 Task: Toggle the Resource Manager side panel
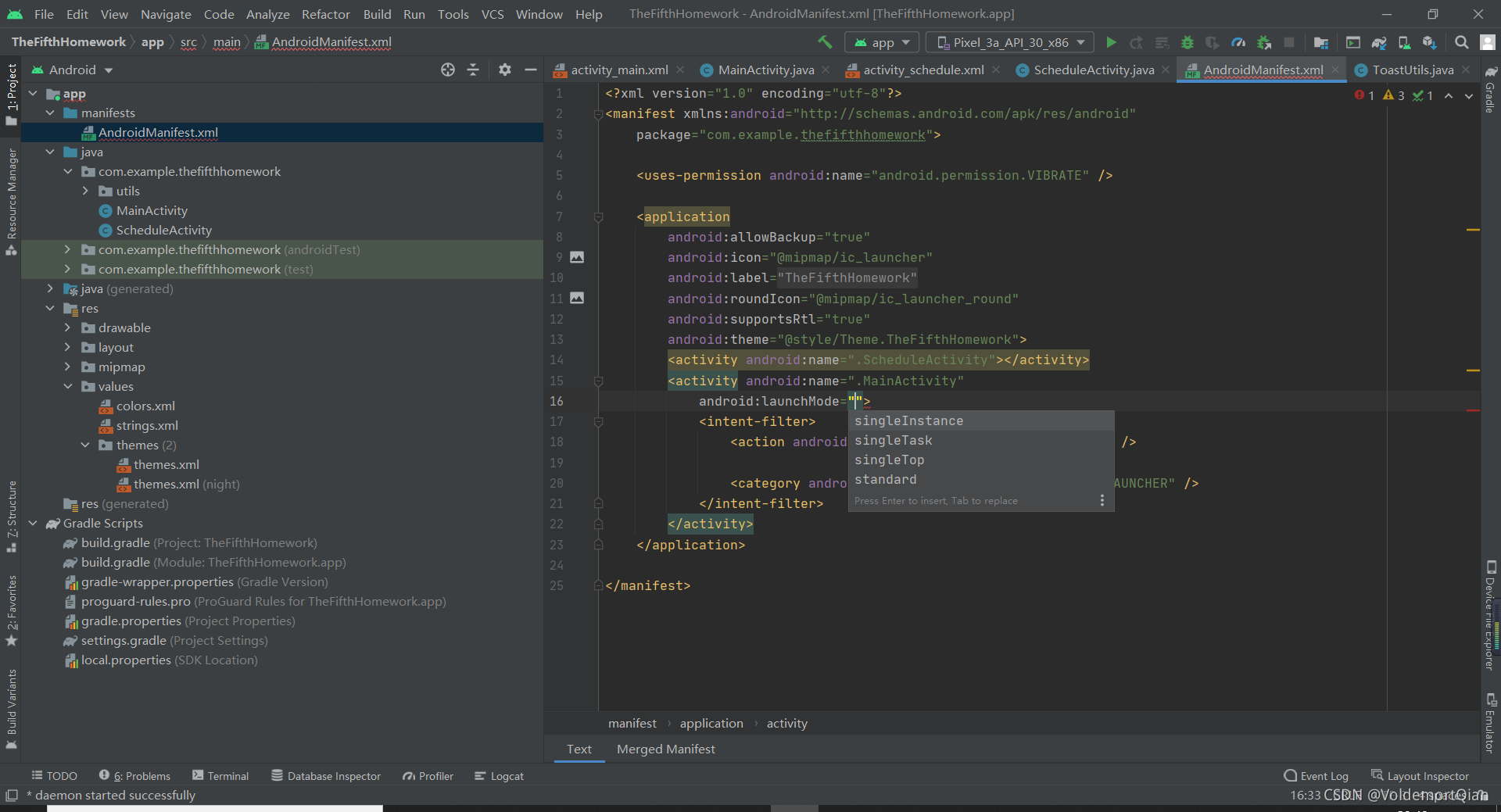[x=11, y=201]
